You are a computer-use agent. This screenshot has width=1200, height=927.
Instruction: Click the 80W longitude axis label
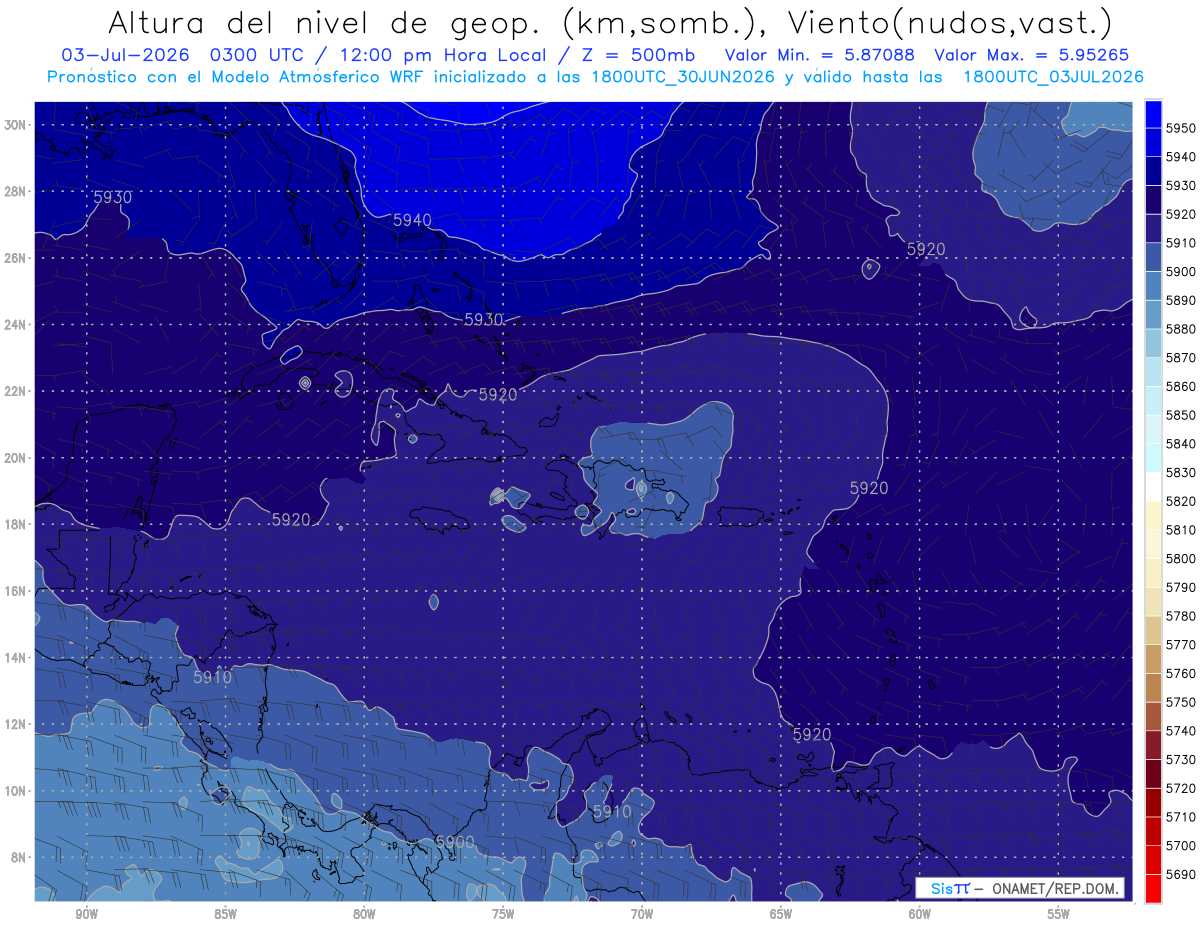364,914
